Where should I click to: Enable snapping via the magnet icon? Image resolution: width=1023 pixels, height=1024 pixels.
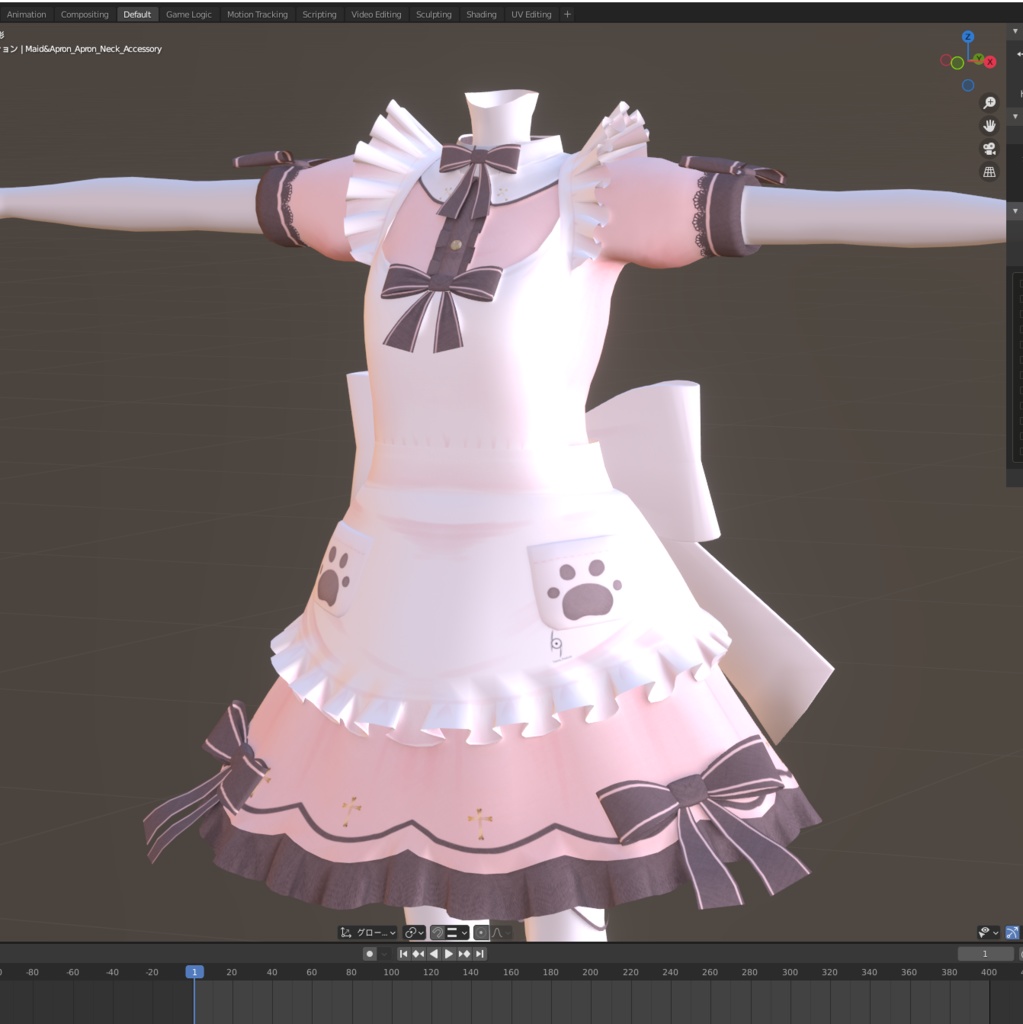(438, 932)
